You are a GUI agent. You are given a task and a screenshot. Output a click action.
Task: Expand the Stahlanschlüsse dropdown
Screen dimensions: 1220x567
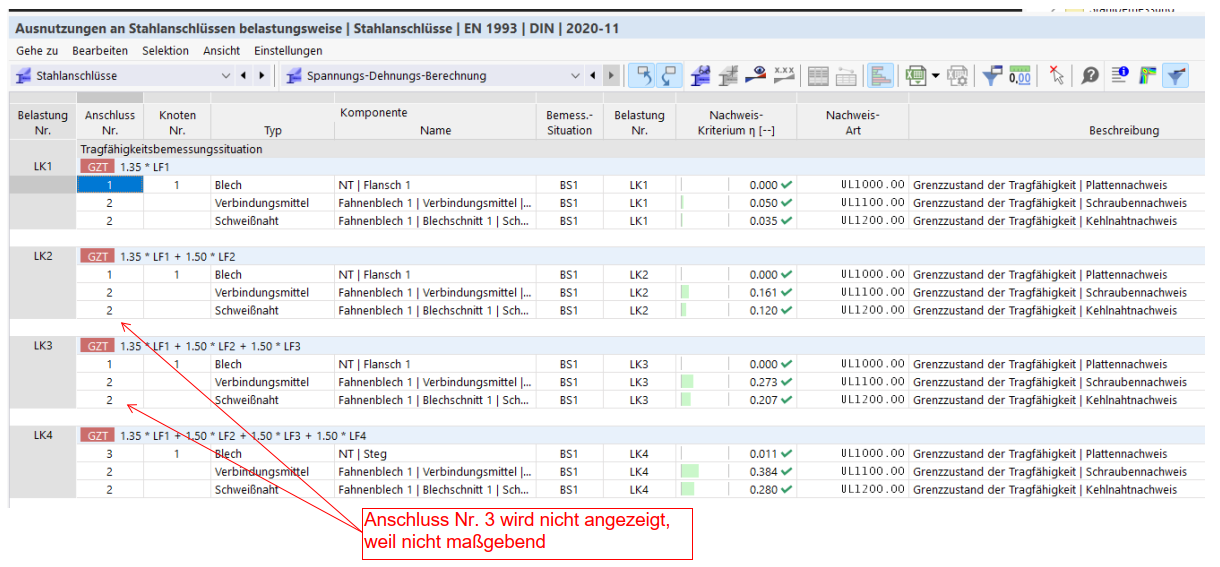pyautogui.click(x=225, y=76)
